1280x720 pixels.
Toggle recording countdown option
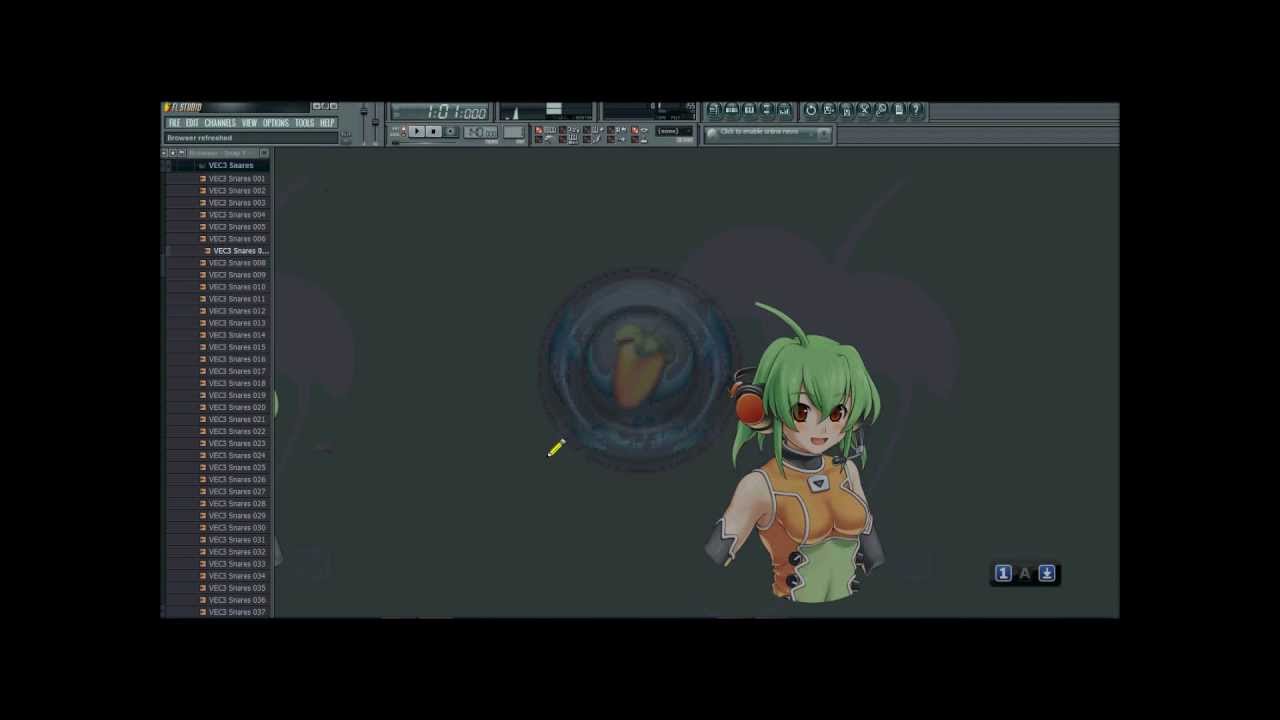coord(568,130)
